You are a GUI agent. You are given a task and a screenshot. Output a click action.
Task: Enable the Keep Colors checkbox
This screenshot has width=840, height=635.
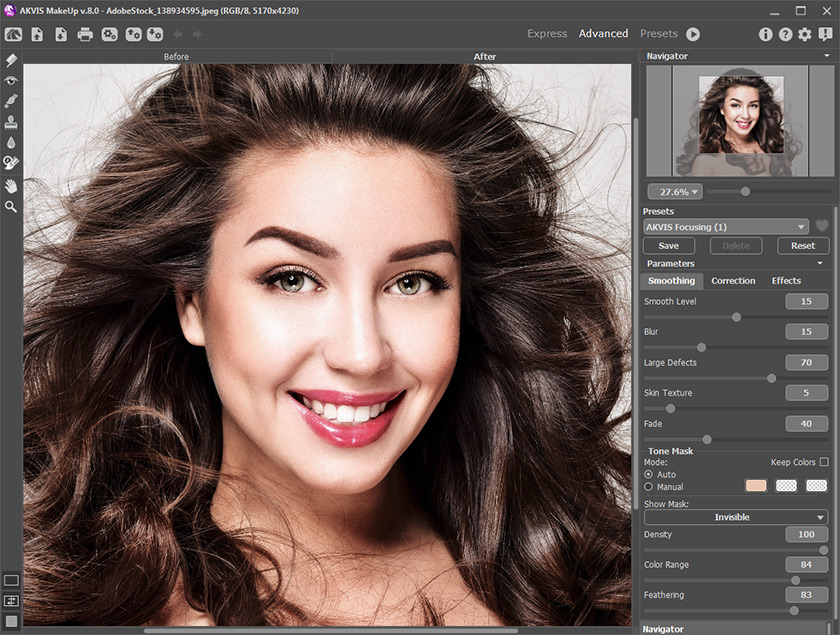click(x=824, y=462)
